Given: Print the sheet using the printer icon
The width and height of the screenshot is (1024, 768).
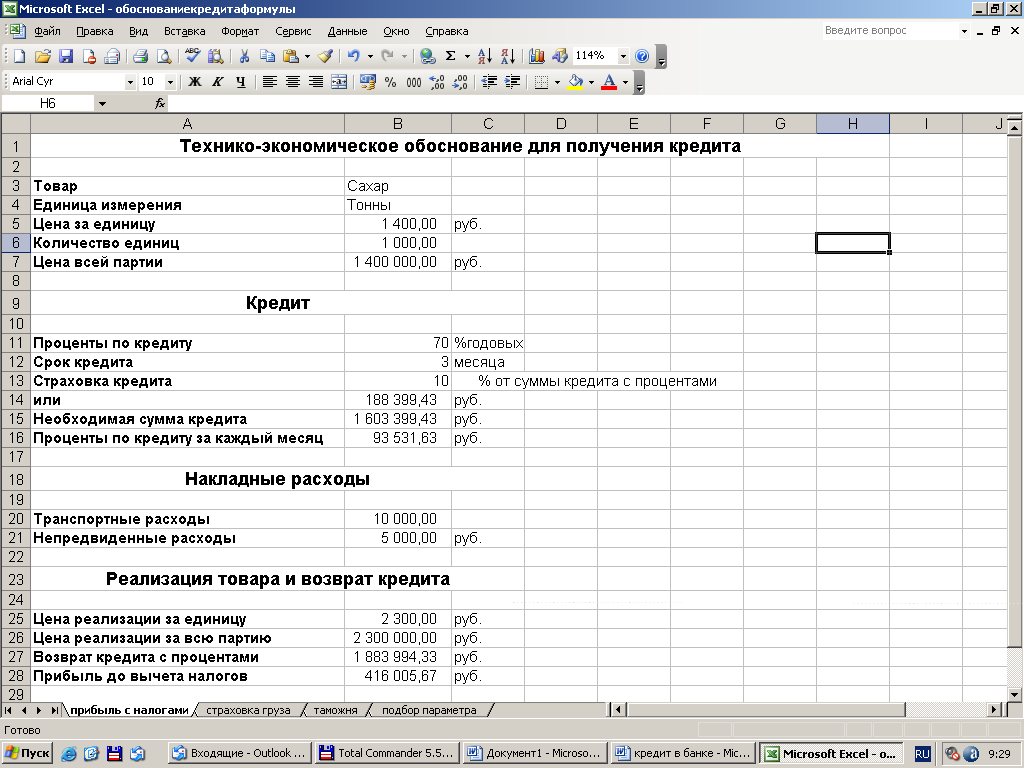Looking at the screenshot, I should click(x=140, y=56).
